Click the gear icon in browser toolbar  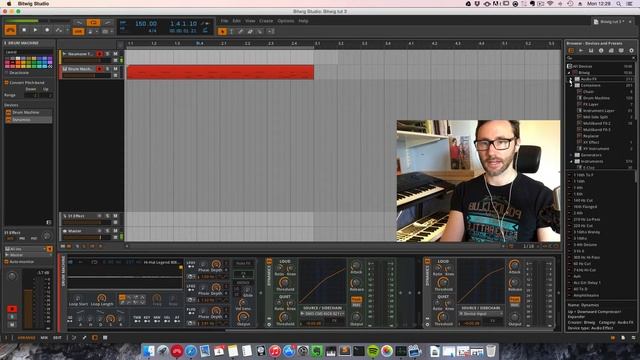pos(631,51)
